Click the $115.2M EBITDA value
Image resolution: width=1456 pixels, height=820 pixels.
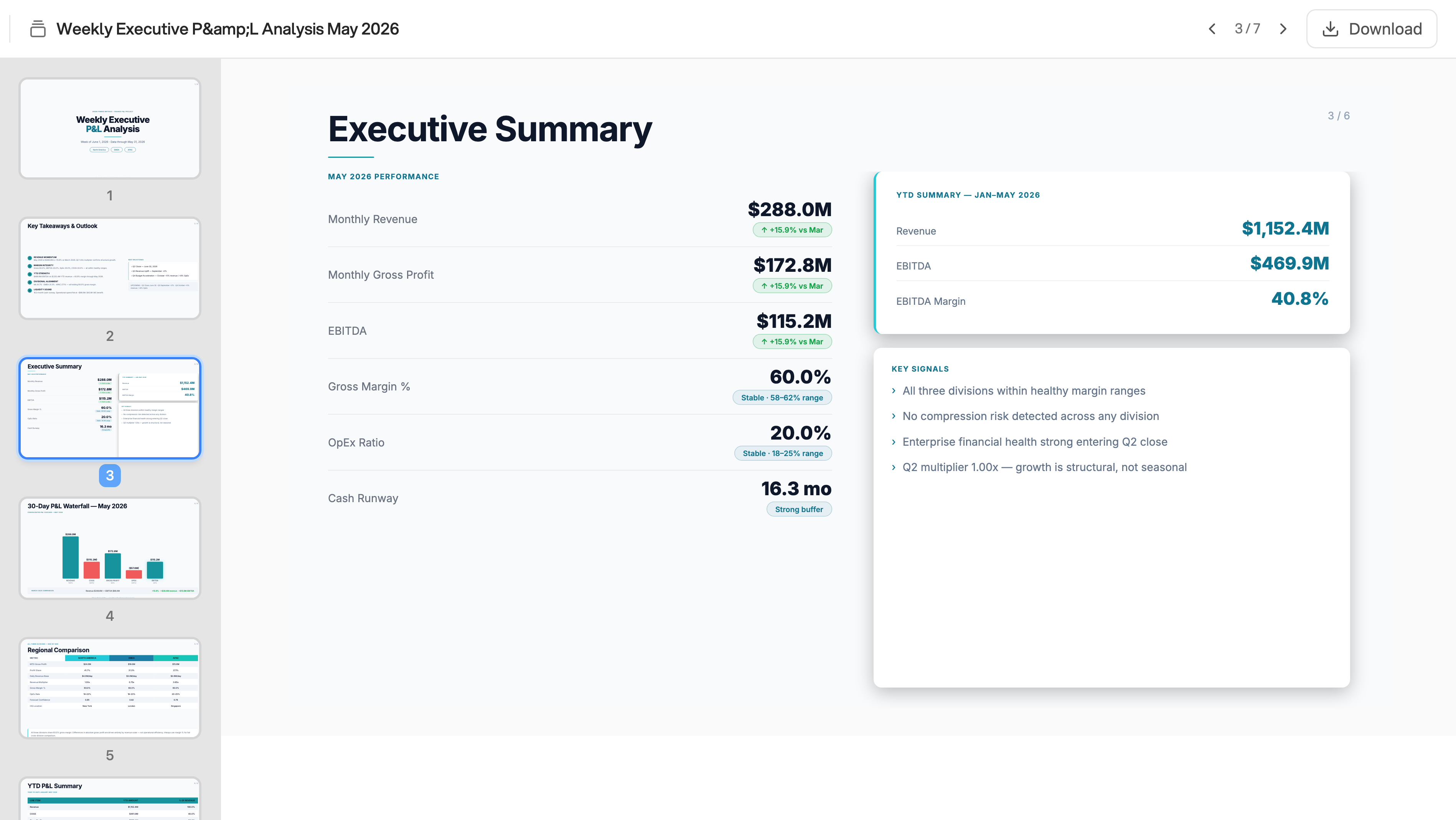tap(794, 321)
